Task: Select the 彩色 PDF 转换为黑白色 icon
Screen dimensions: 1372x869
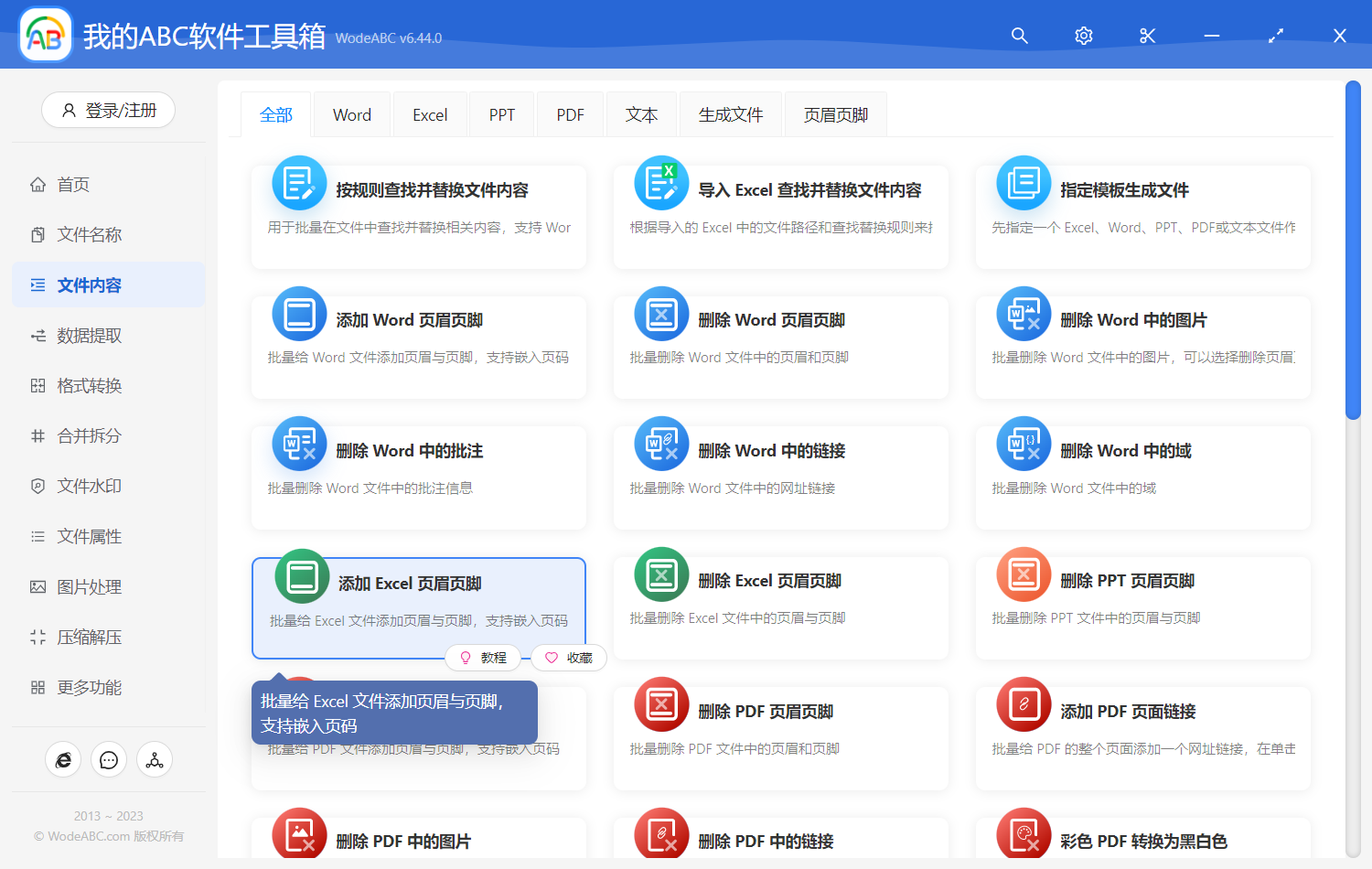Action: pos(1023,834)
